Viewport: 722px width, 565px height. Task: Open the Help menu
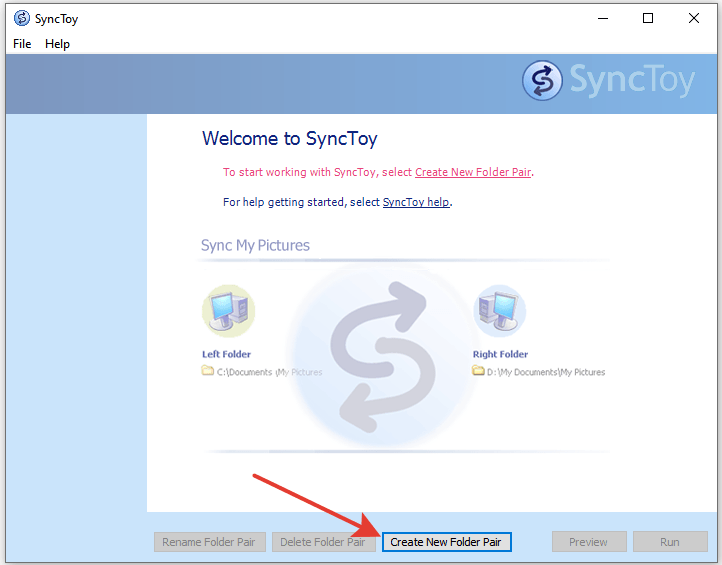58,44
